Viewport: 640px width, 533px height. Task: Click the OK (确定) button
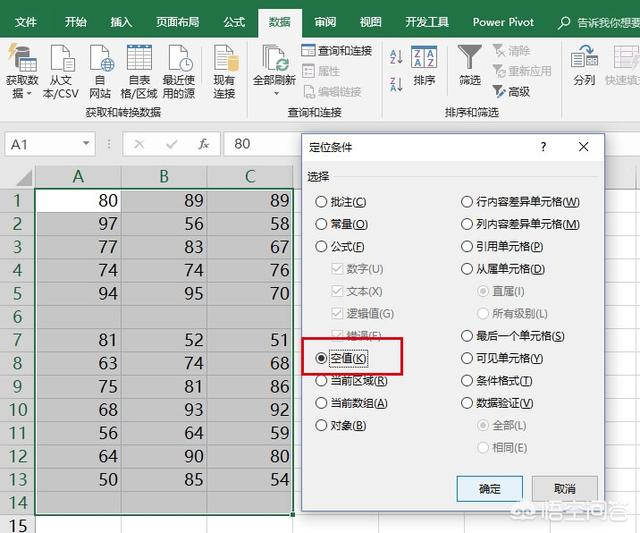pyautogui.click(x=489, y=489)
